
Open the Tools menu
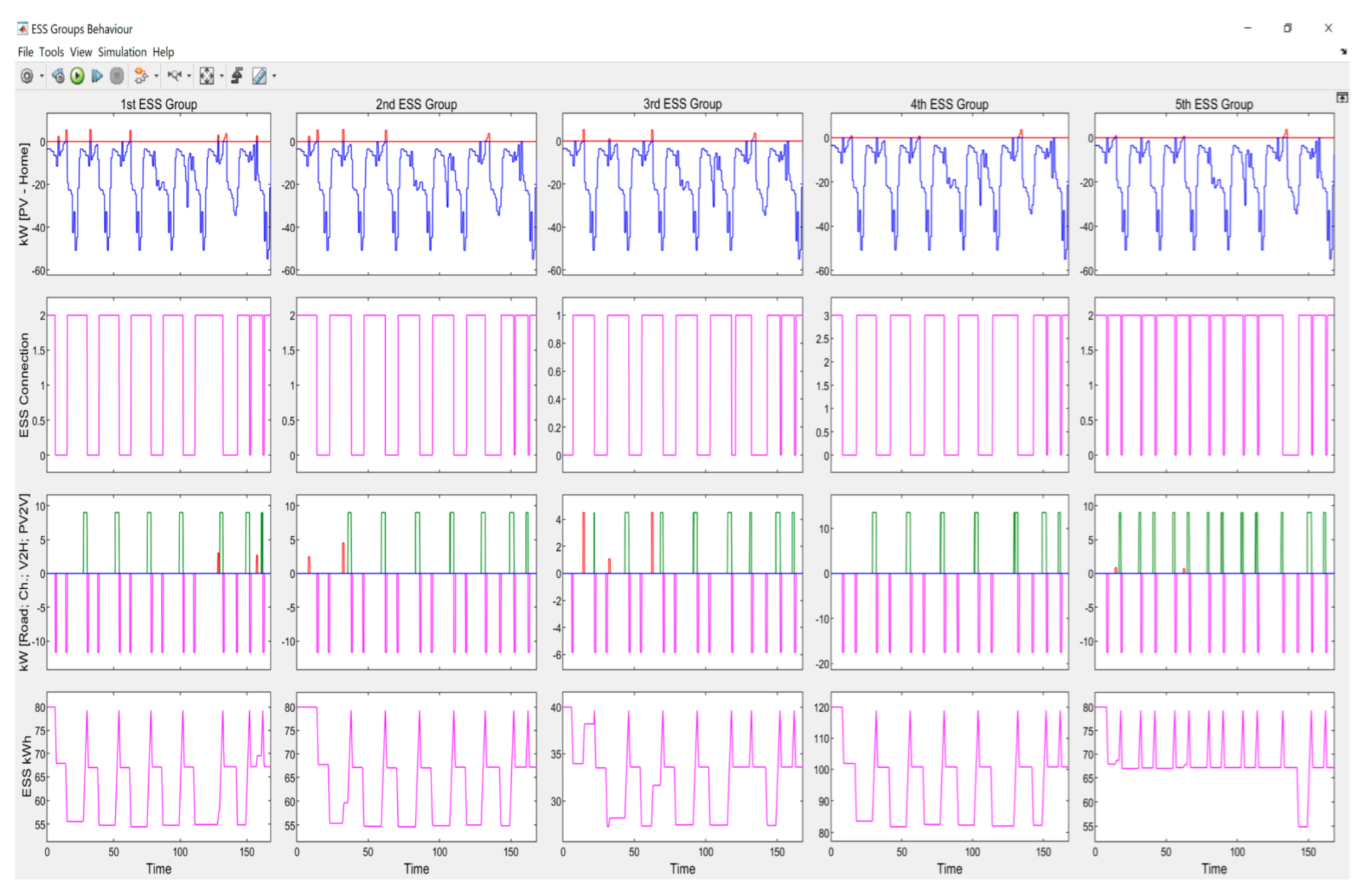51,52
